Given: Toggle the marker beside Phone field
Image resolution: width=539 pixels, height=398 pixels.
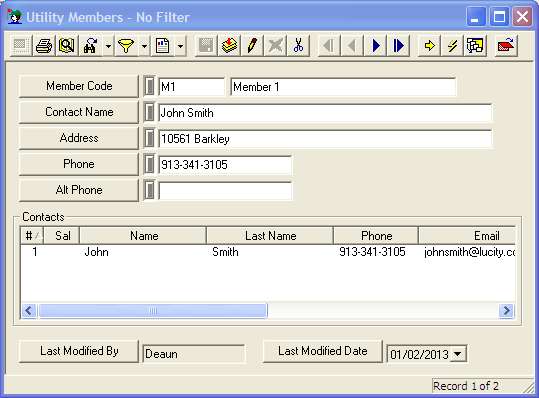Looking at the screenshot, I should tap(150, 164).
